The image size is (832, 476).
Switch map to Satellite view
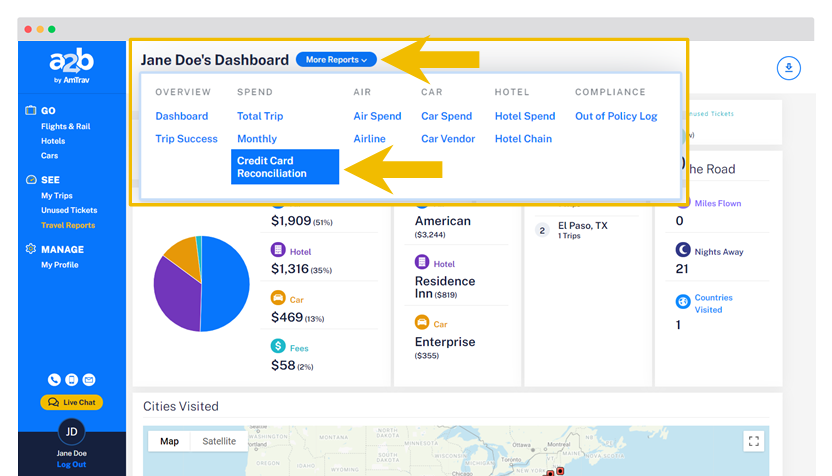[x=219, y=441]
